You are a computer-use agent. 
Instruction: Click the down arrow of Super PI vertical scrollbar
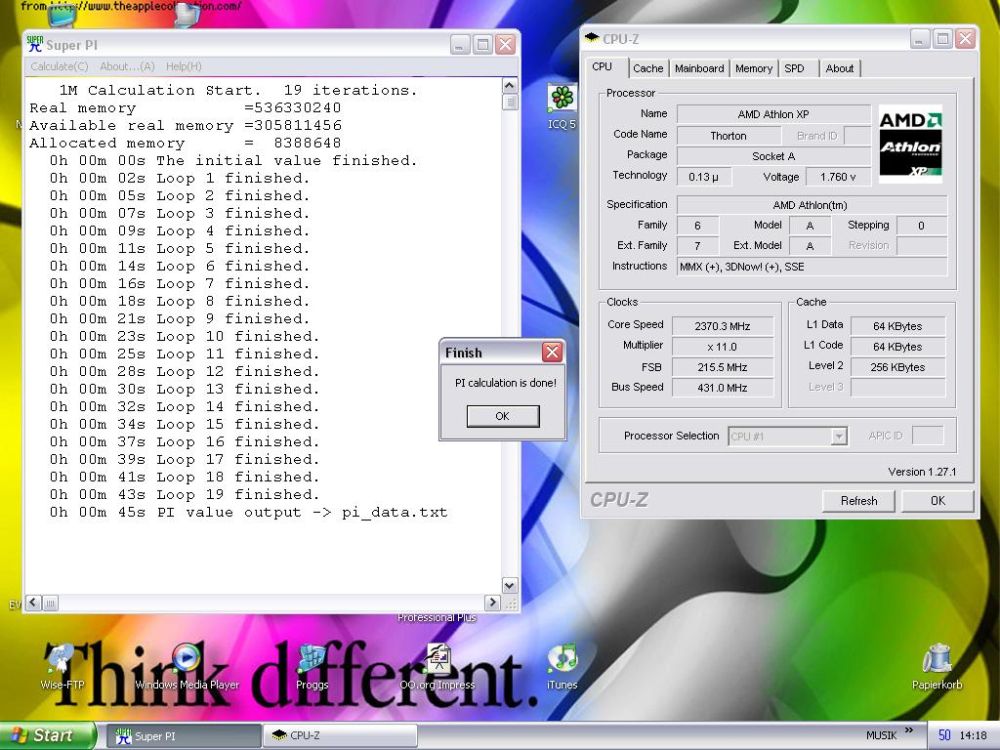[510, 585]
